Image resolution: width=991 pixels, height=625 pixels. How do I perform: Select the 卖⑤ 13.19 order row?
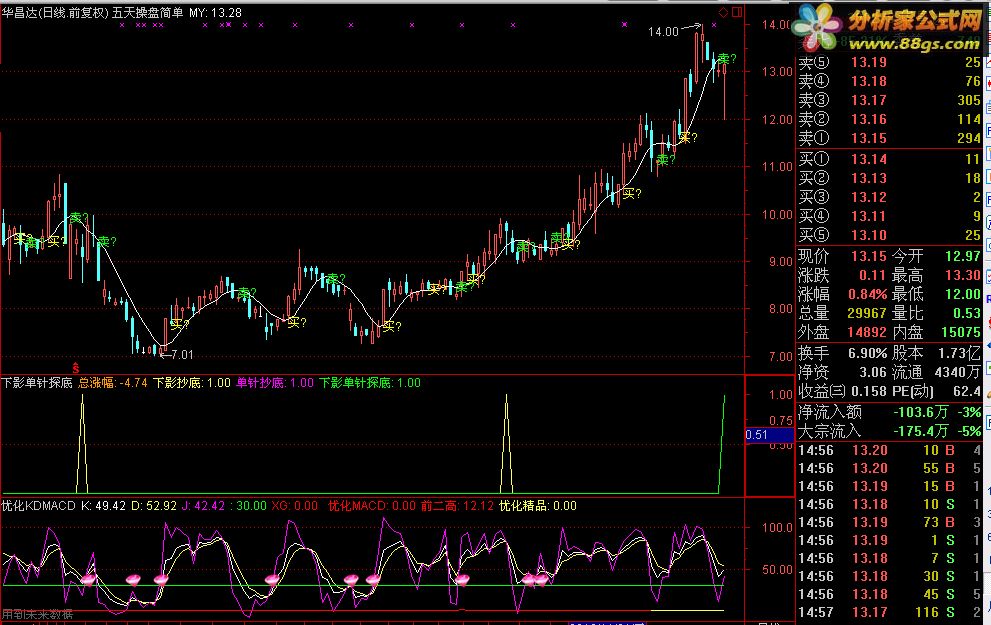pos(889,63)
